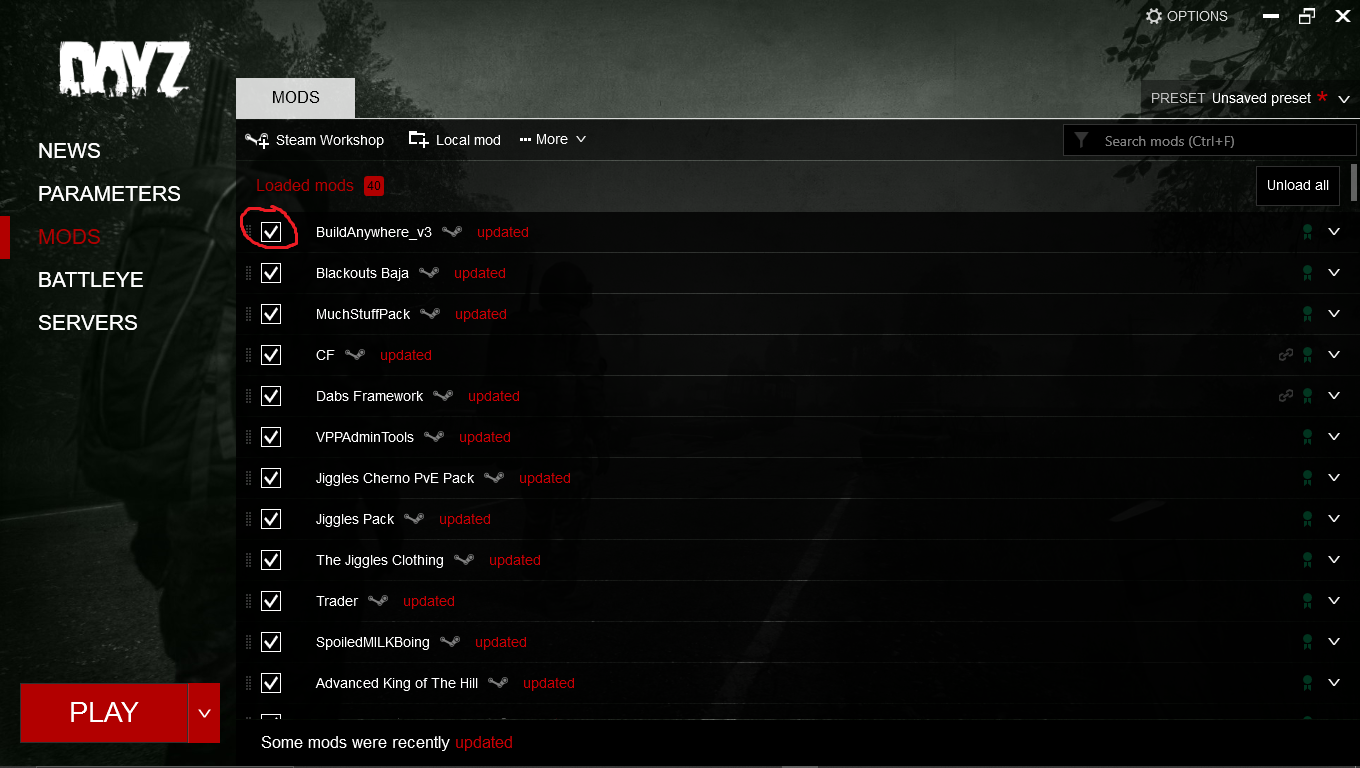Open the Servers section

point(88,323)
